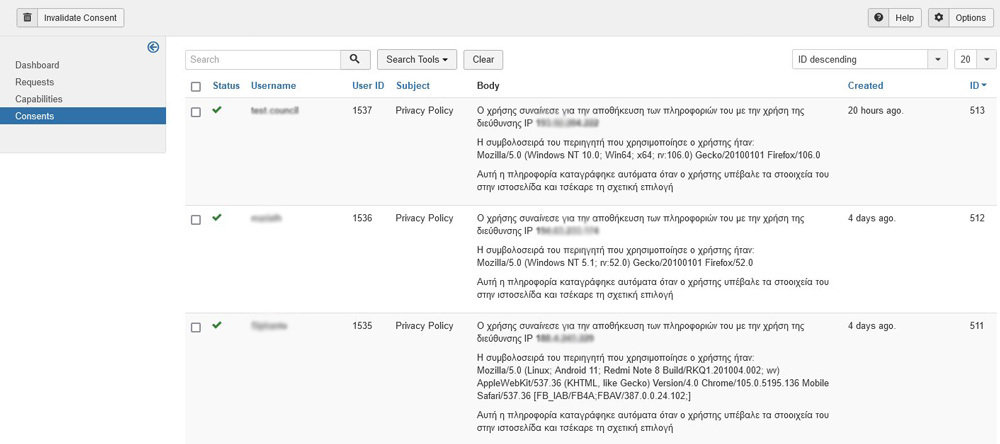1000x444 pixels.
Task: Sort table by Username column header
Action: coord(273,86)
